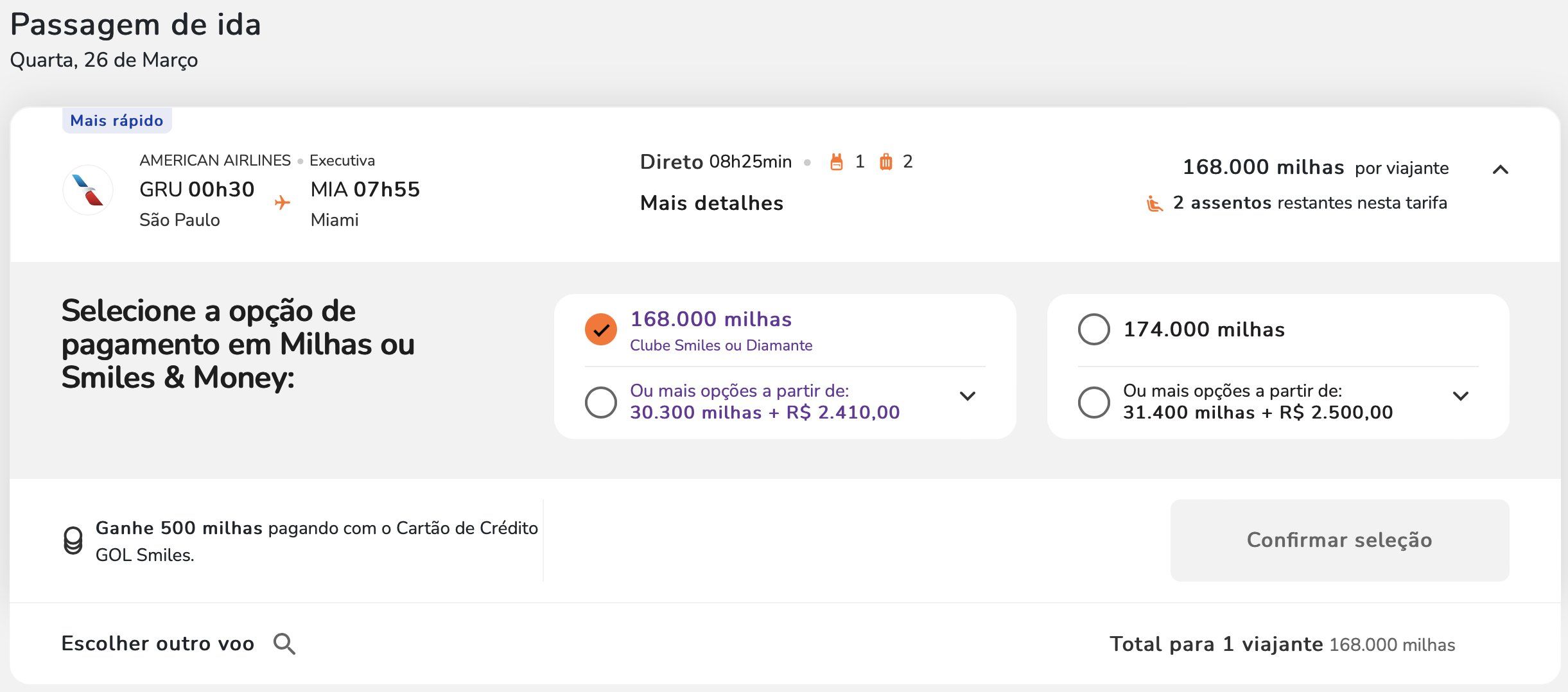The height and width of the screenshot is (692, 1568).
Task: Select the 168.000 milhas Clube Smiles option
Action: pos(601,329)
